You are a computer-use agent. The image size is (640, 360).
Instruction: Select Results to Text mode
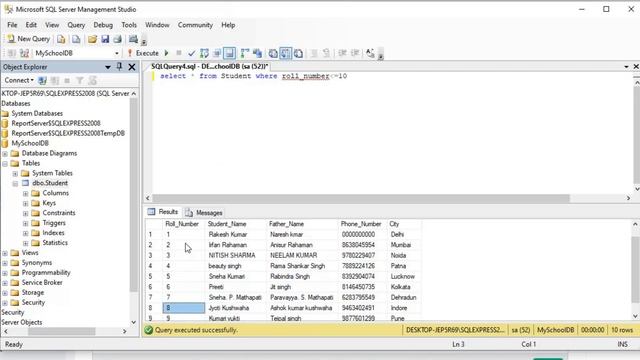coord(273,53)
